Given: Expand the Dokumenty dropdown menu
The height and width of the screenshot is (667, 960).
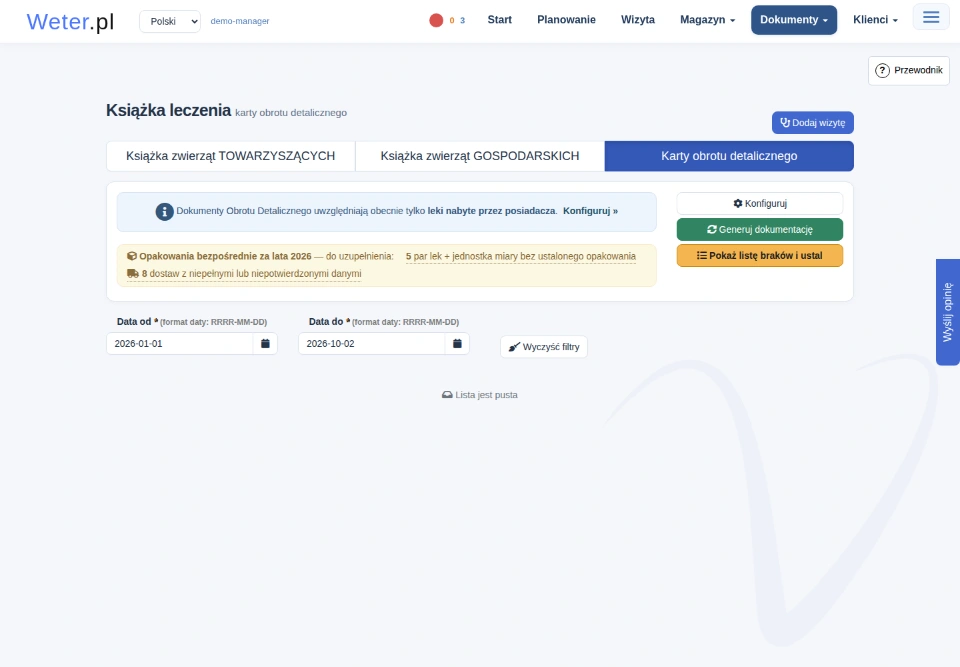Looking at the screenshot, I should pyautogui.click(x=794, y=20).
